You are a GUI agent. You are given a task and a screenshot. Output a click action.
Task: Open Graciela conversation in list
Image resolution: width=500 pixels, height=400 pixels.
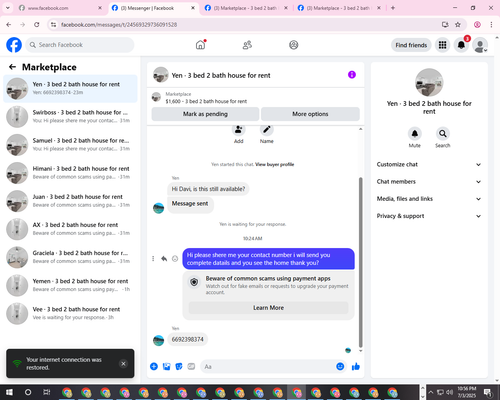70,257
